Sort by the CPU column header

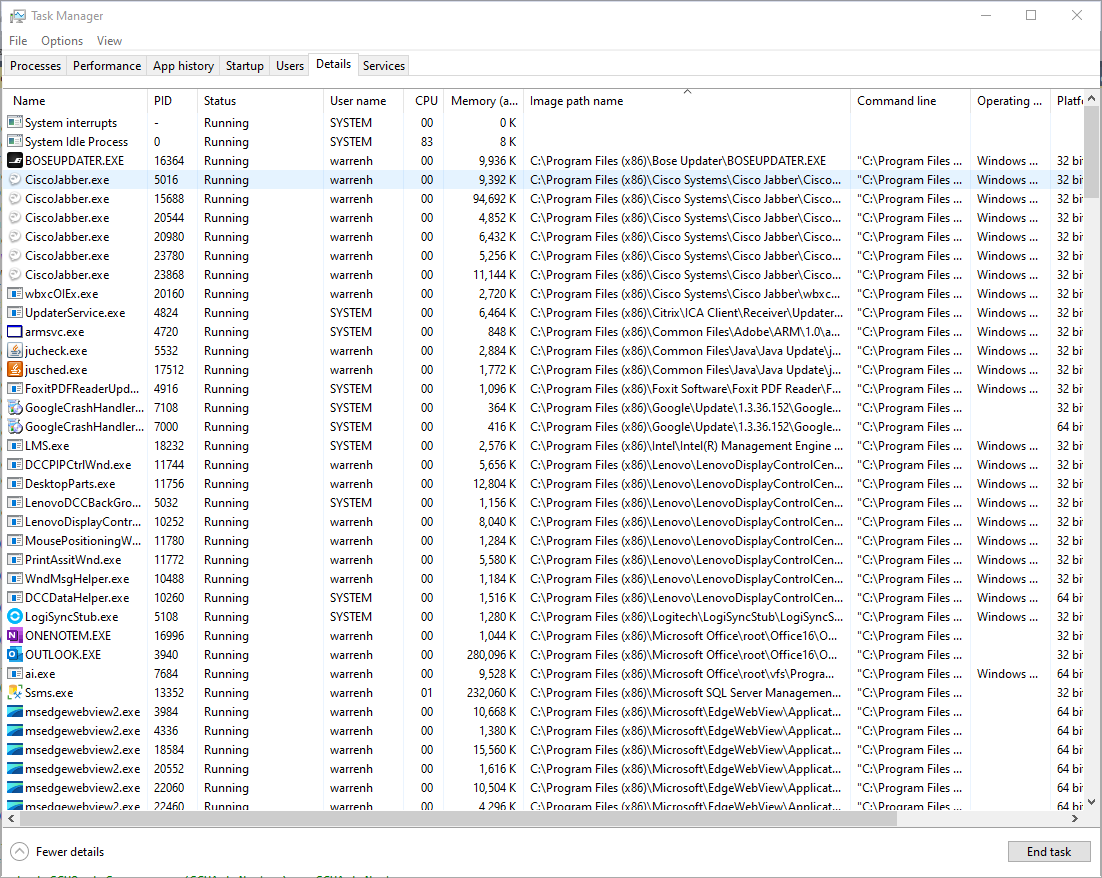[x=424, y=101]
